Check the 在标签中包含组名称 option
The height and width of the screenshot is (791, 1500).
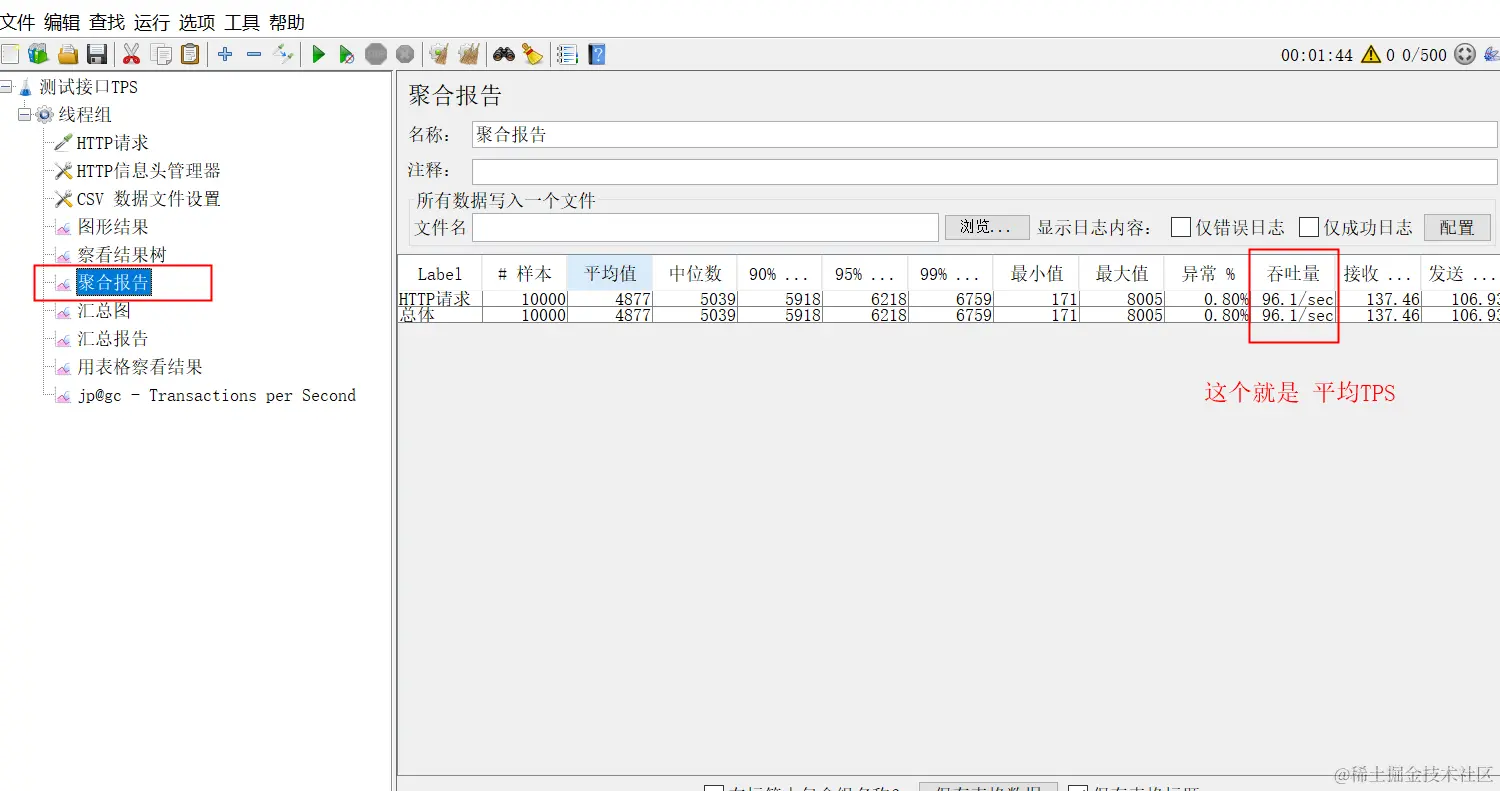coord(714,789)
